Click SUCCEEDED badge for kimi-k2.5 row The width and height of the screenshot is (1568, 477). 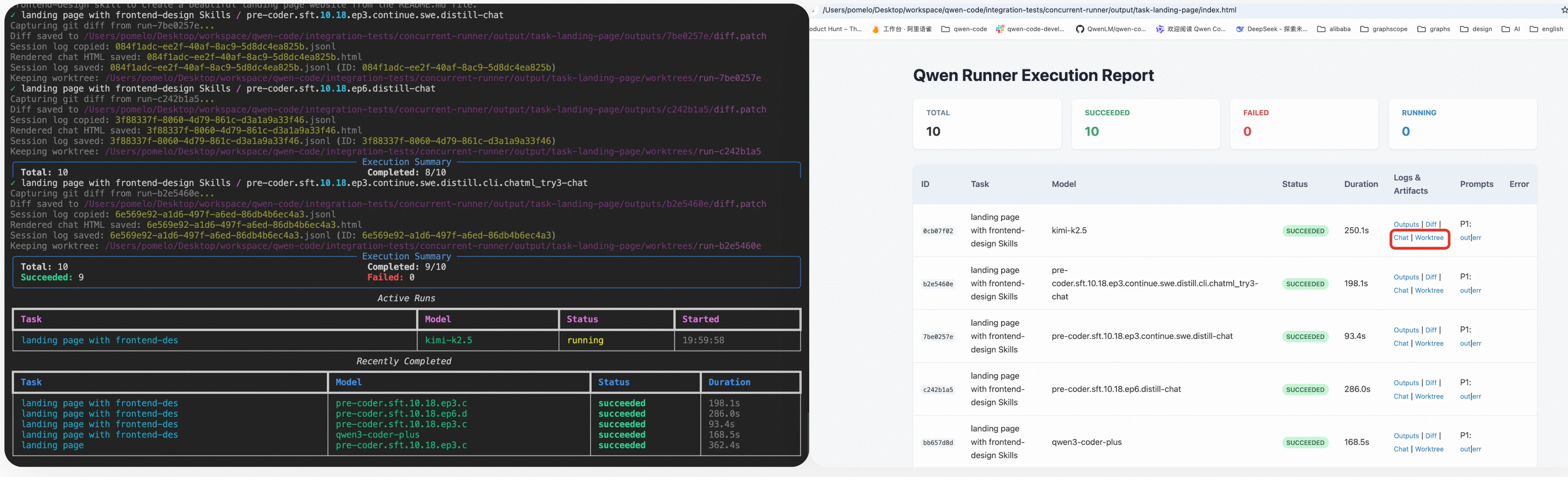coord(1304,231)
